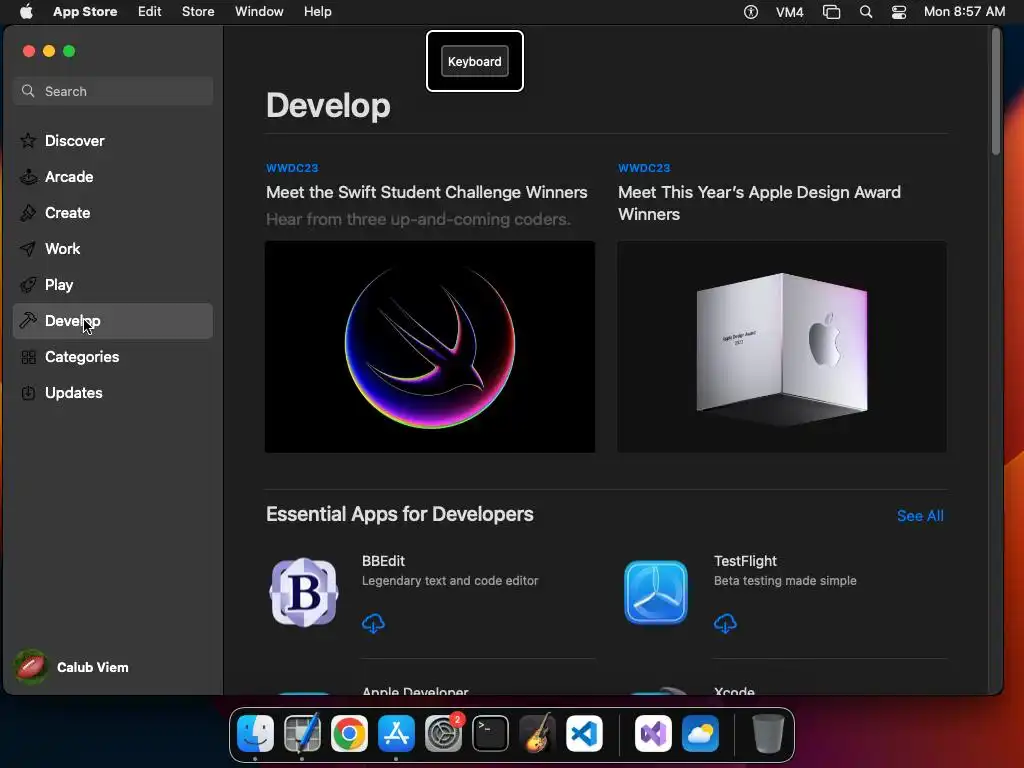
Task: Click the Develop hammer icon
Action: click(x=28, y=321)
